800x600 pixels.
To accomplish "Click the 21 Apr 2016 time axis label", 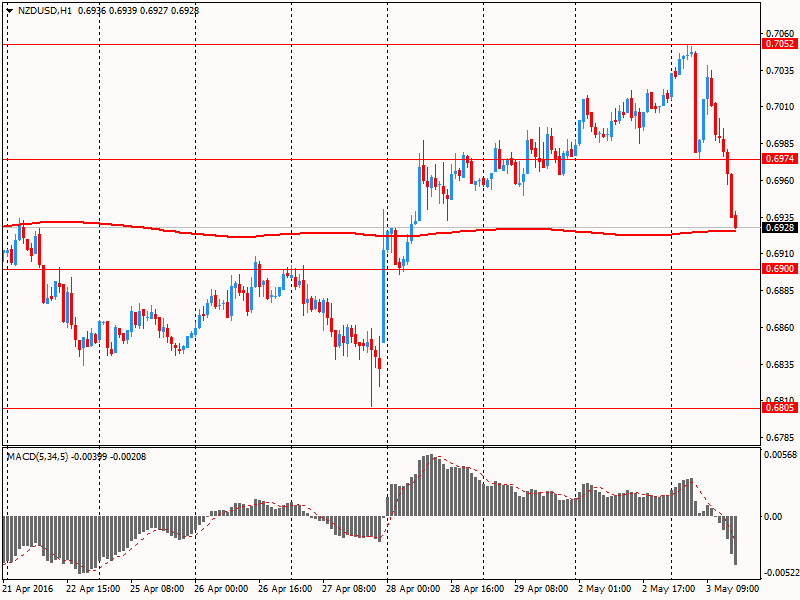I will [30, 590].
